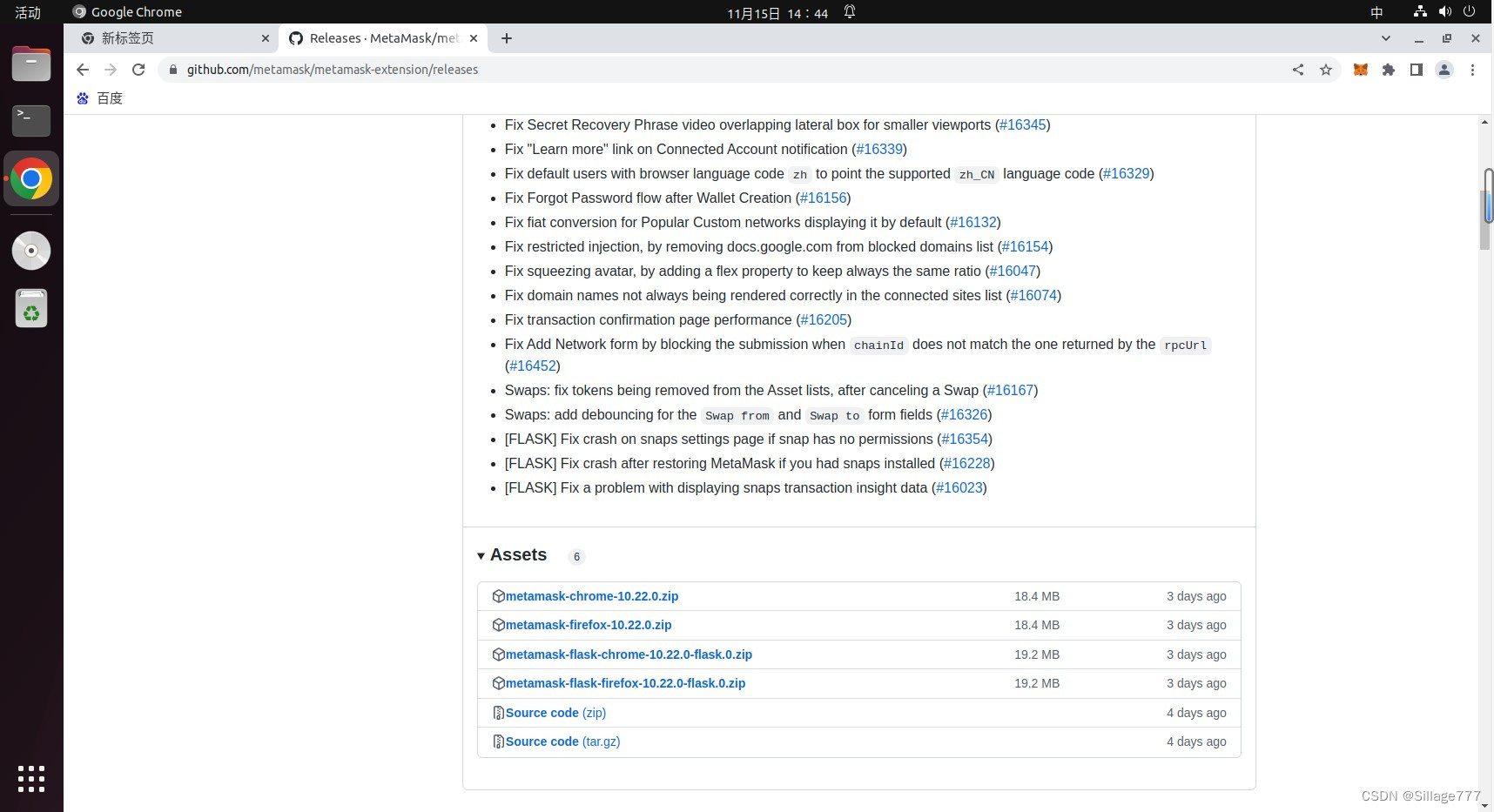Share this page via share icon
Viewport: 1494px width, 812px height.
pyautogui.click(x=1298, y=70)
